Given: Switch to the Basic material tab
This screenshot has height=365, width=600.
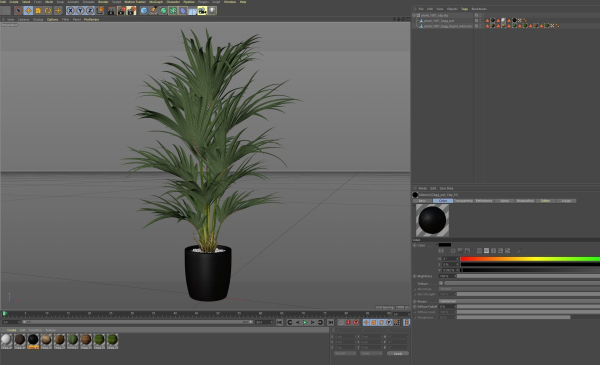Looking at the screenshot, I should point(422,201).
